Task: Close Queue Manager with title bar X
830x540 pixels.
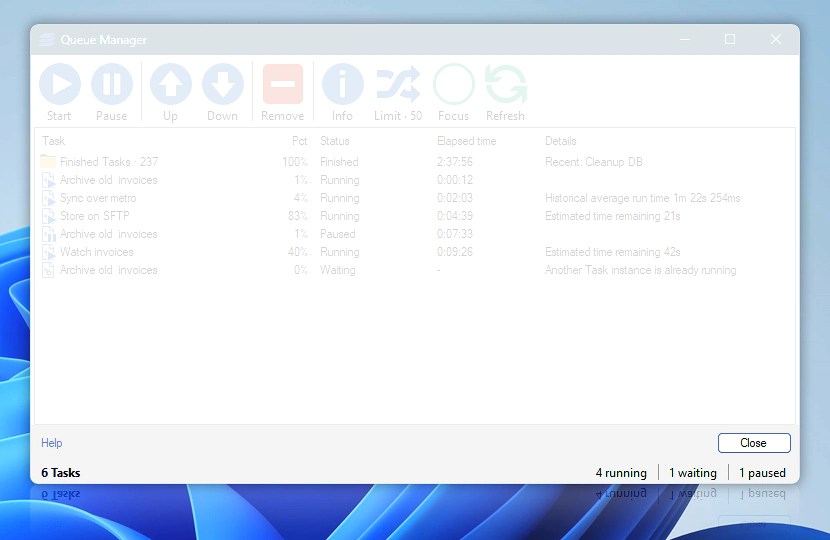Action: coord(776,39)
